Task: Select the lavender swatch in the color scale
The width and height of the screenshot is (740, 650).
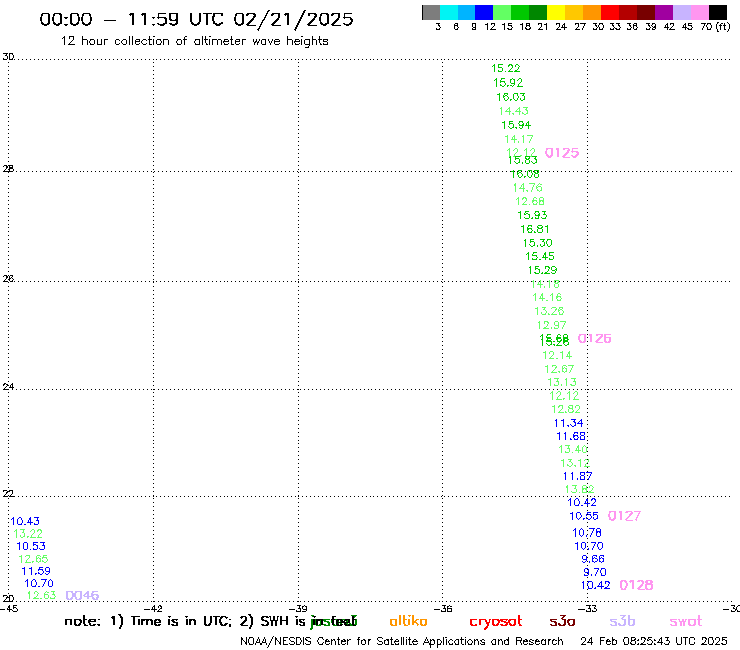Action: tap(681, 12)
